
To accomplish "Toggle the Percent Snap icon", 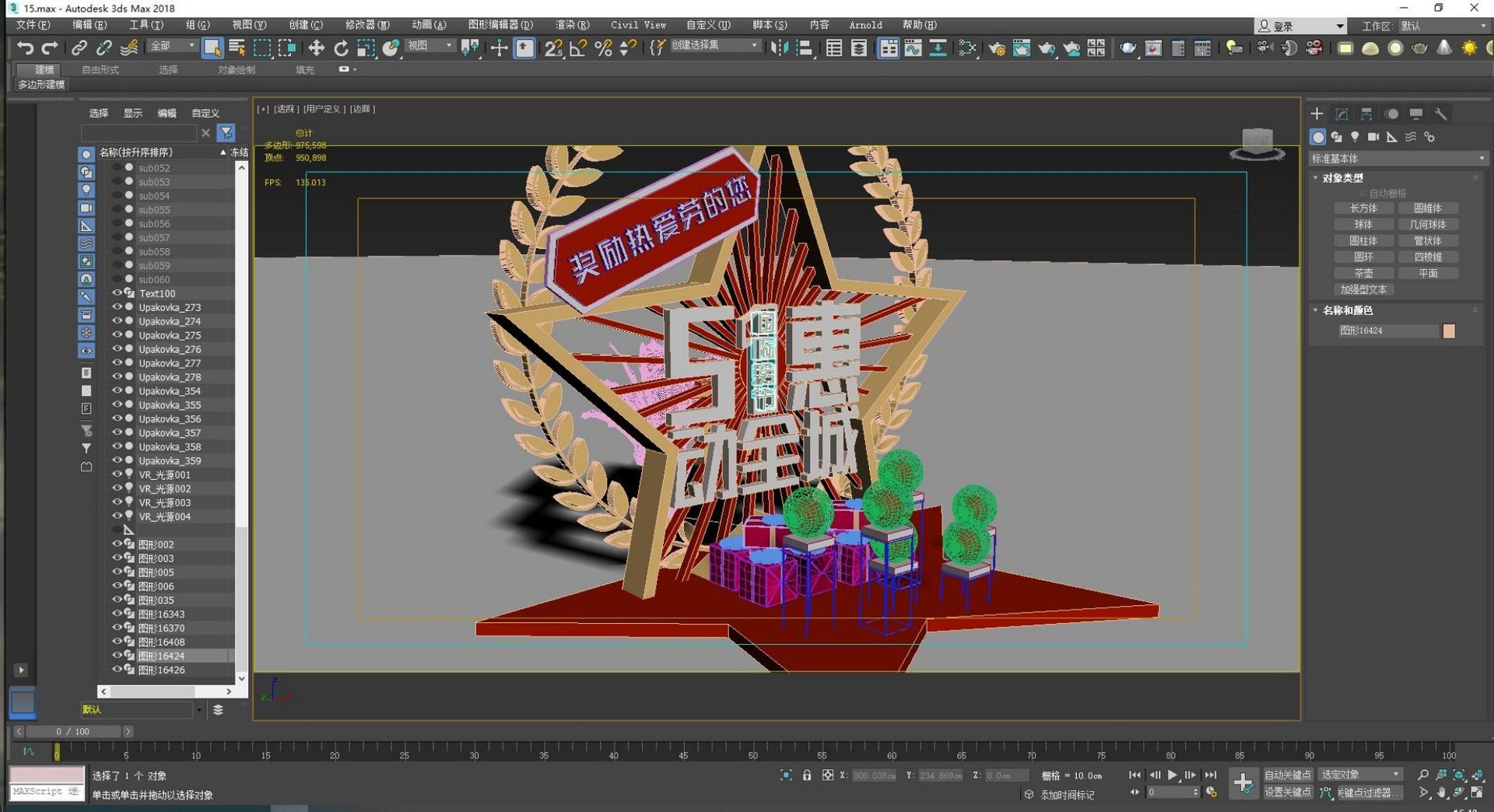I will 603,48.
